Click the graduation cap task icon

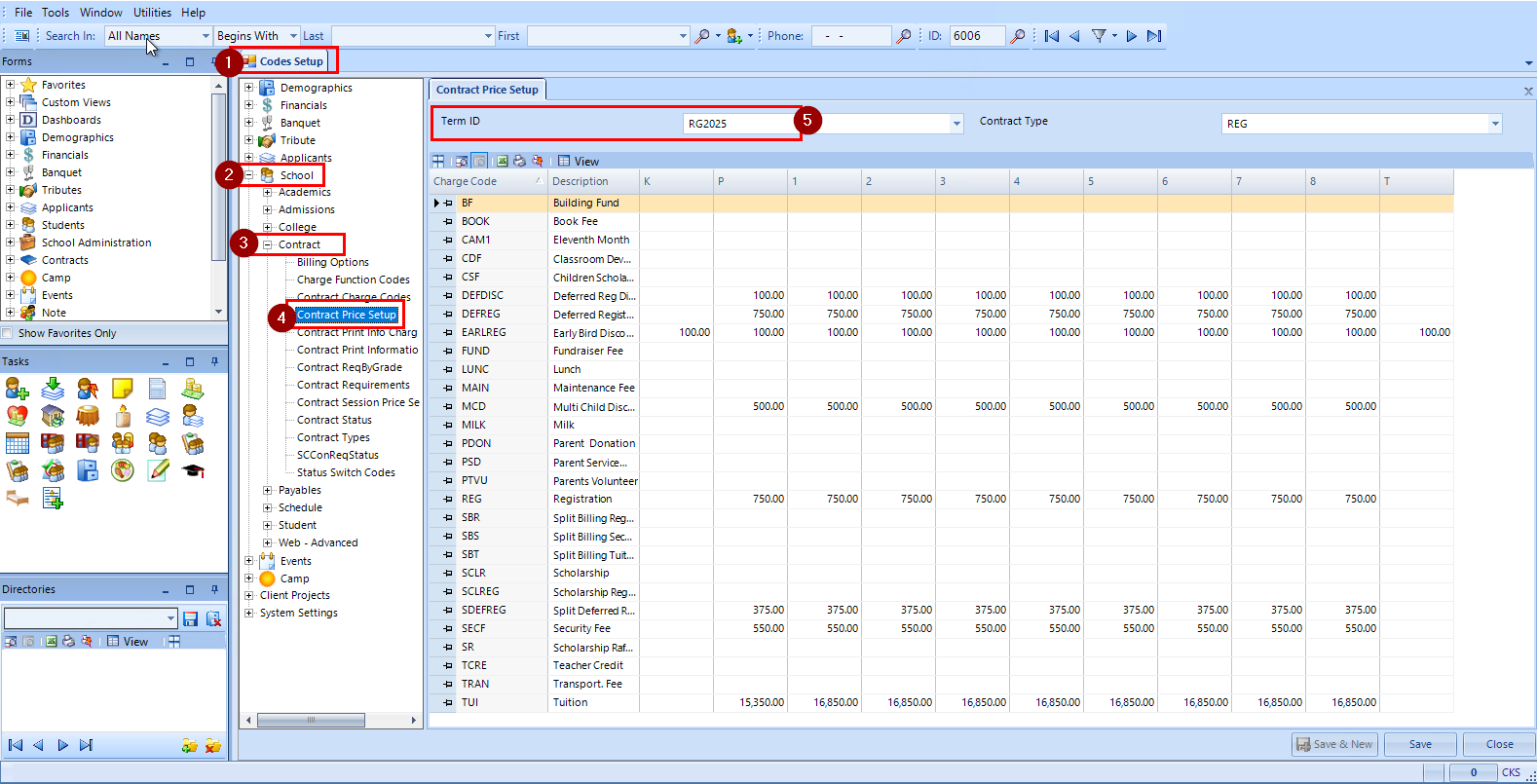pos(193,471)
